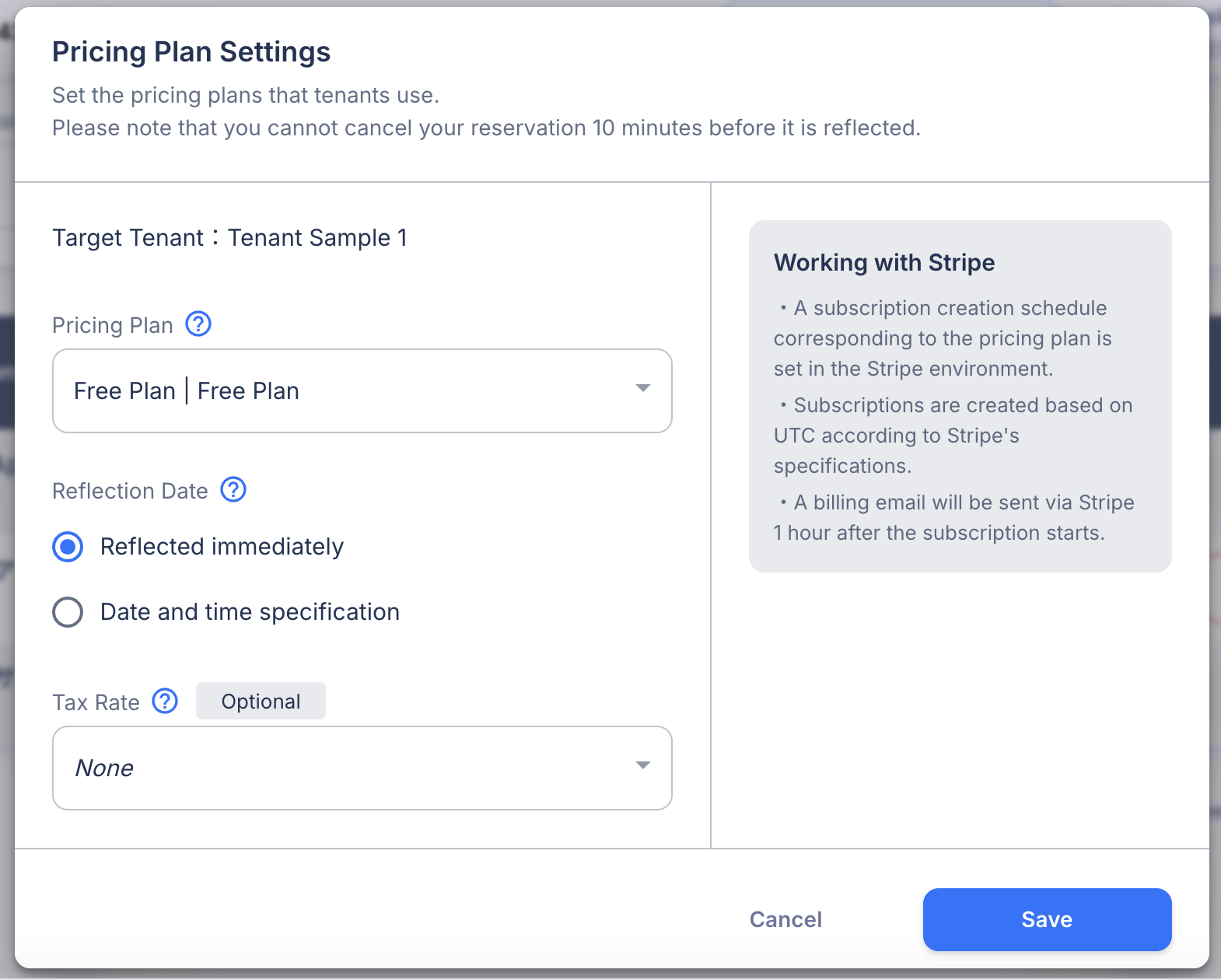Click the question mark beside Pricing Plan
1221x980 pixels.
pyautogui.click(x=198, y=324)
